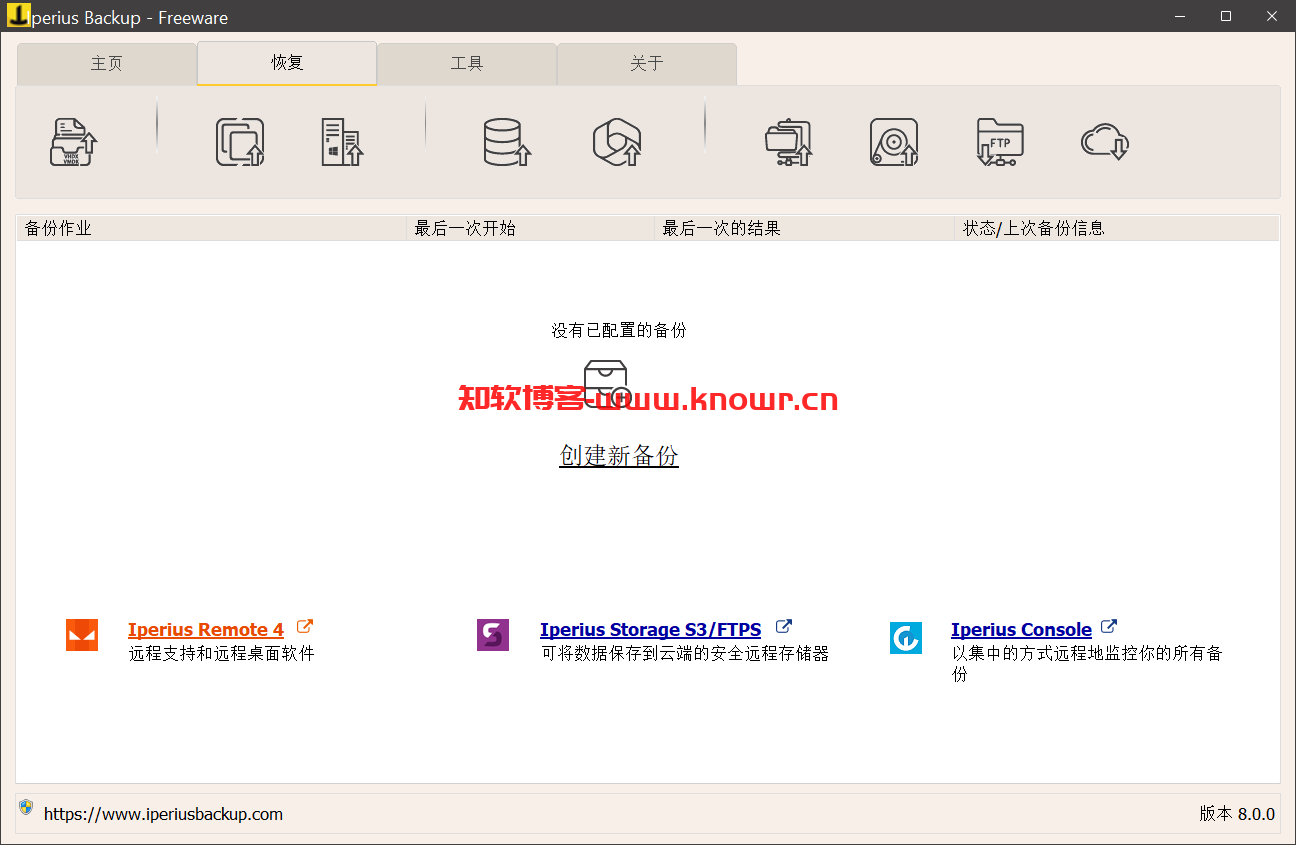Click the Iperius Remote orange logo icon
Viewport: 1296px width, 845px height.
click(82, 635)
